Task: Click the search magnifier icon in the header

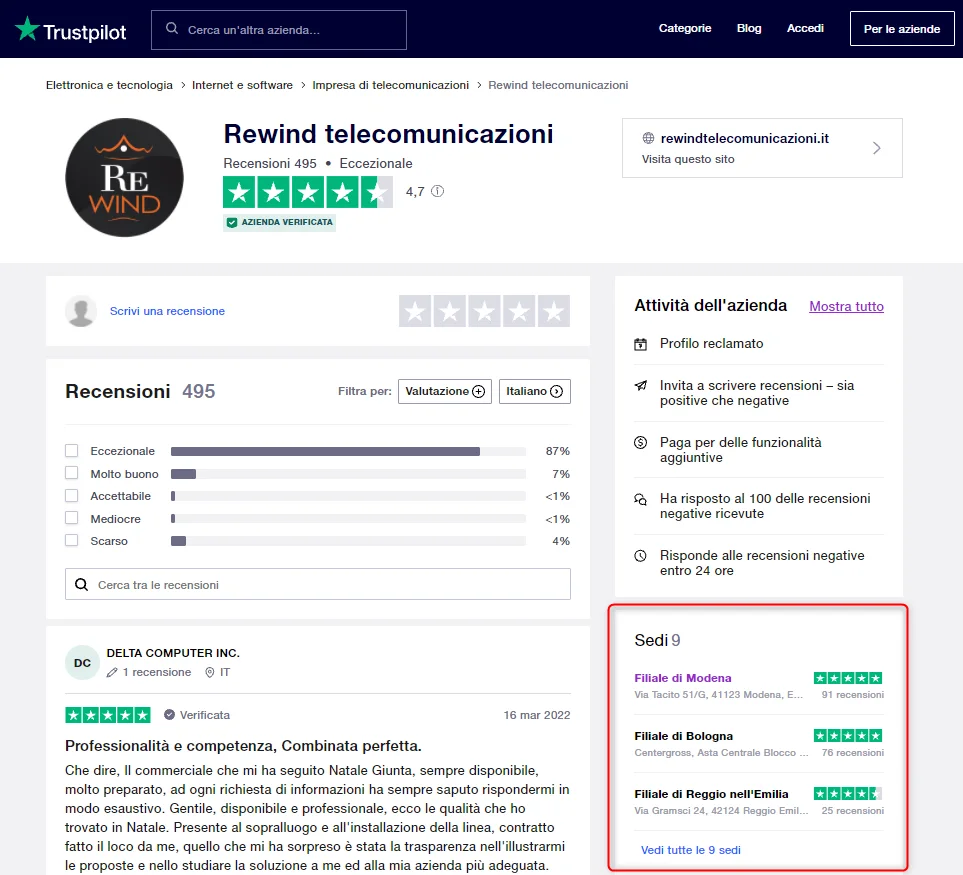Action: (172, 29)
